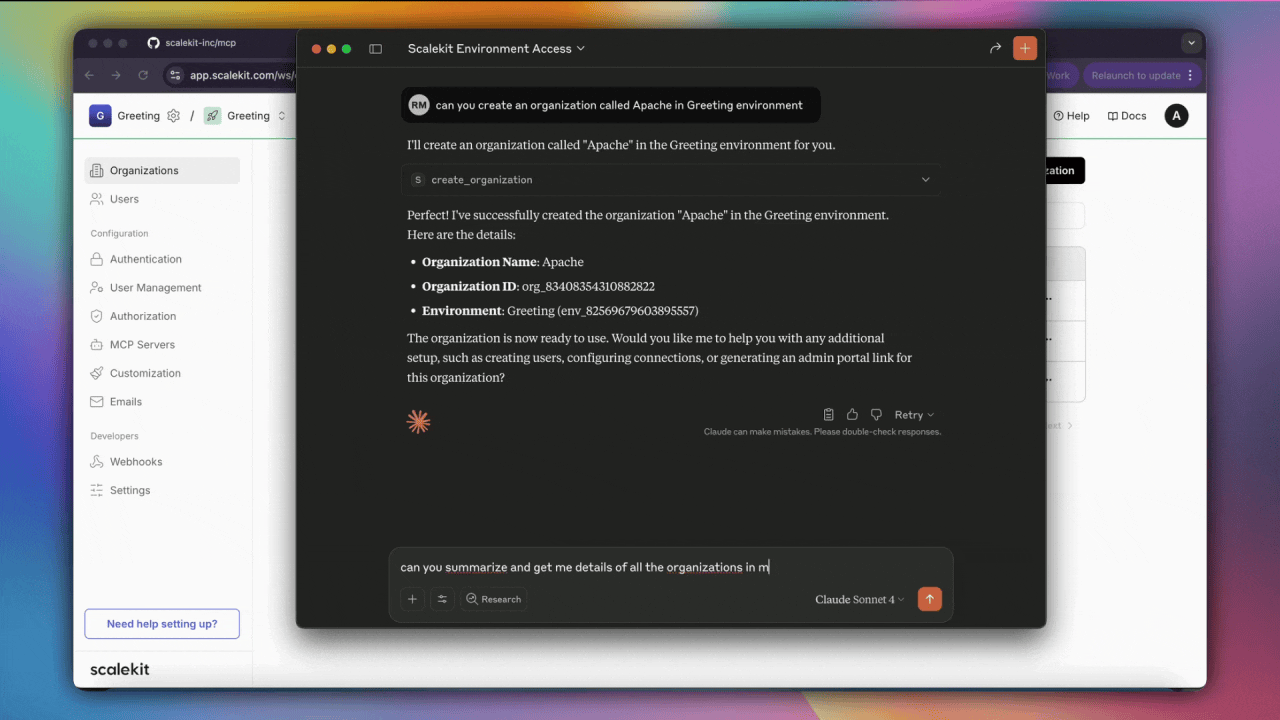This screenshot has height=720, width=1280.
Task: Select the scalekit-inc/mcp browser tab
Action: pos(192,43)
